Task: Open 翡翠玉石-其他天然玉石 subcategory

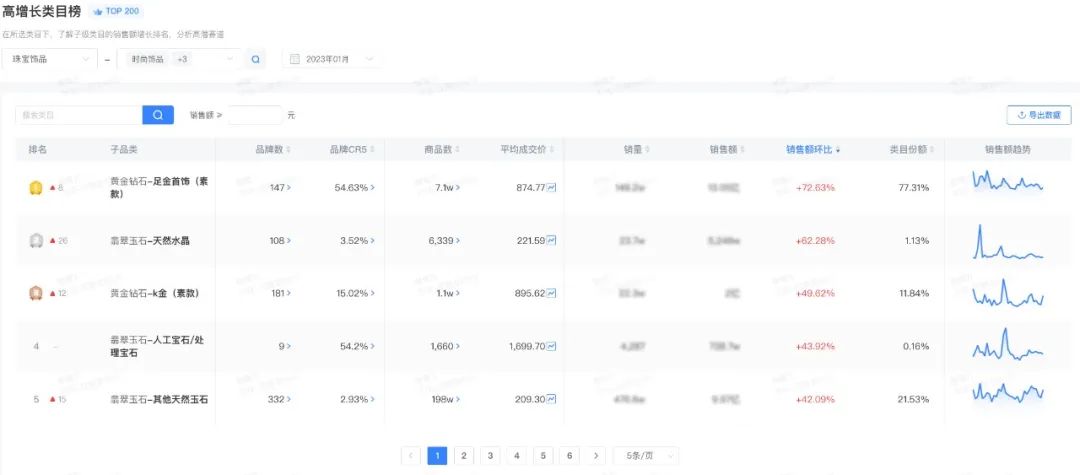Action: point(159,399)
